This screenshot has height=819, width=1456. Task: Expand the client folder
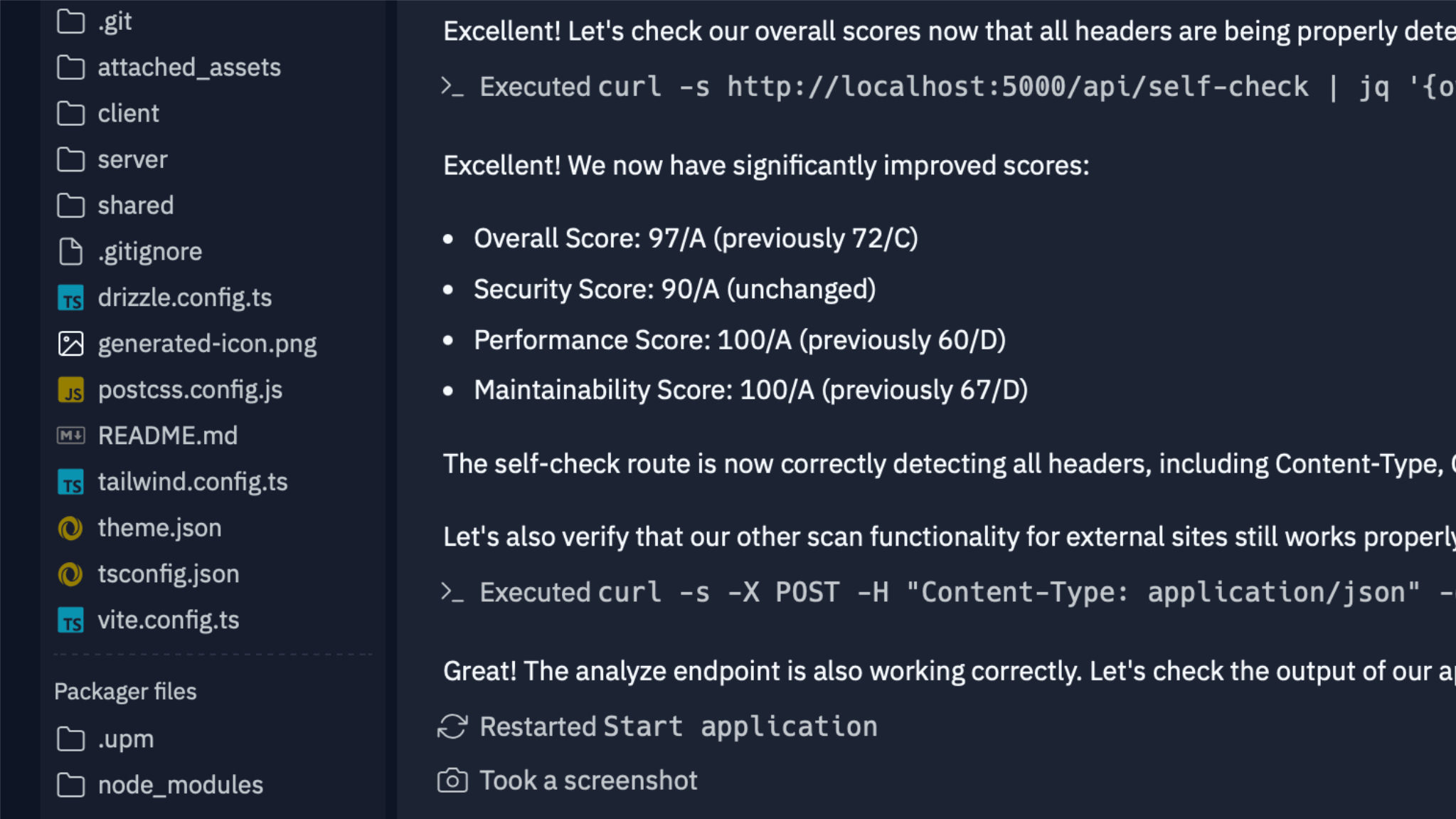point(128,114)
